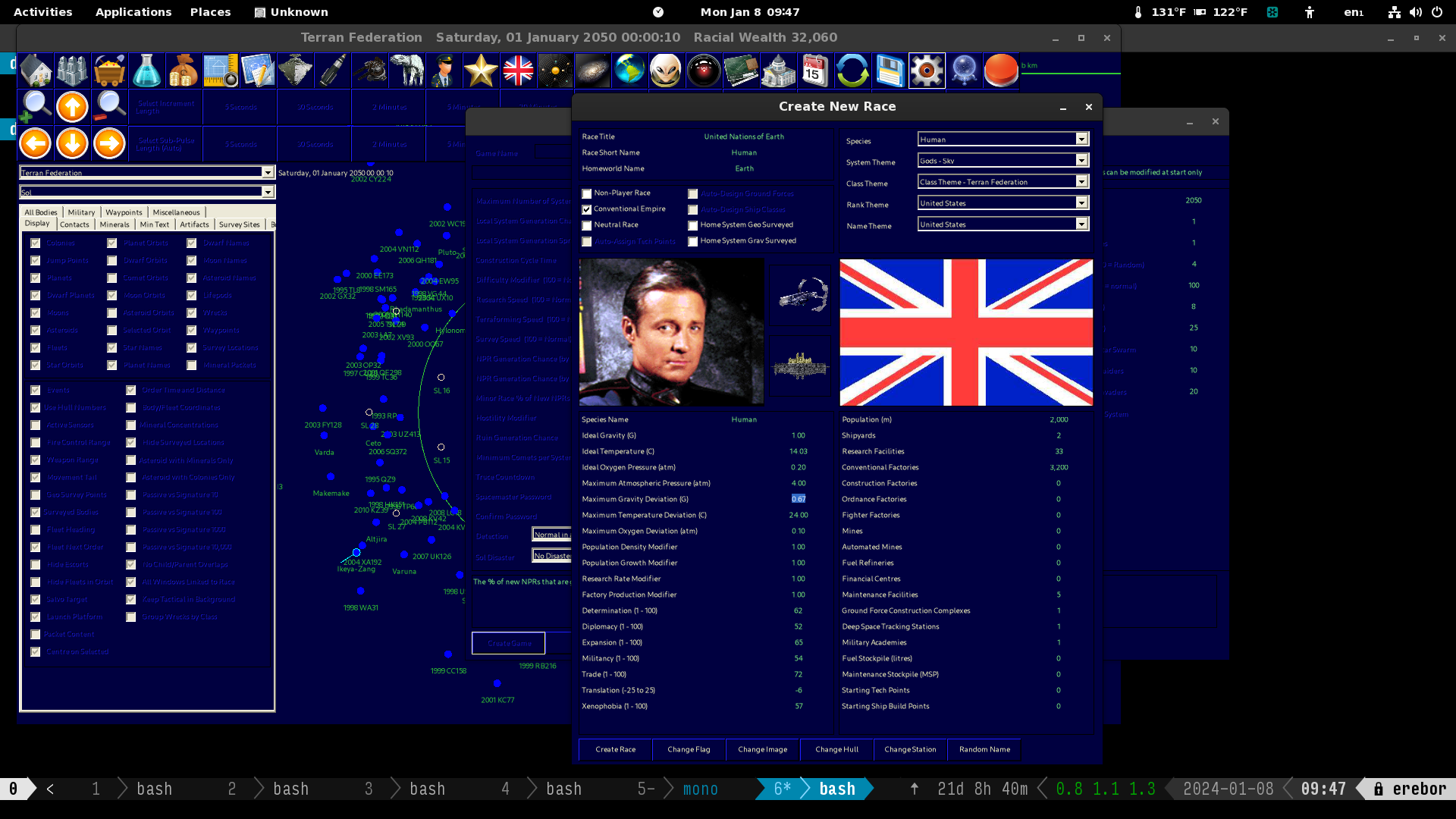Image resolution: width=1456 pixels, height=819 pixels.
Task: Click the alien head toolbar icon
Action: (x=667, y=71)
